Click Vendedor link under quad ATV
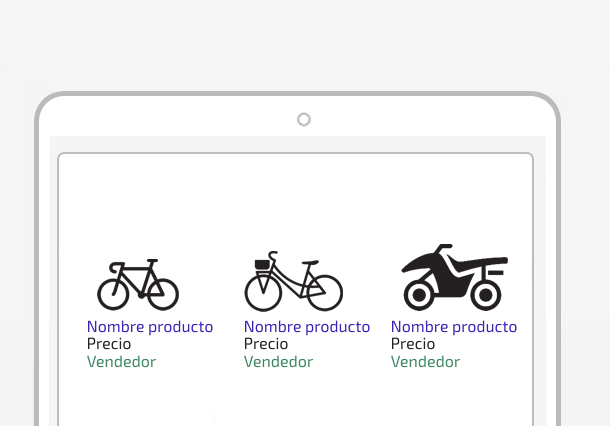 tap(425, 362)
